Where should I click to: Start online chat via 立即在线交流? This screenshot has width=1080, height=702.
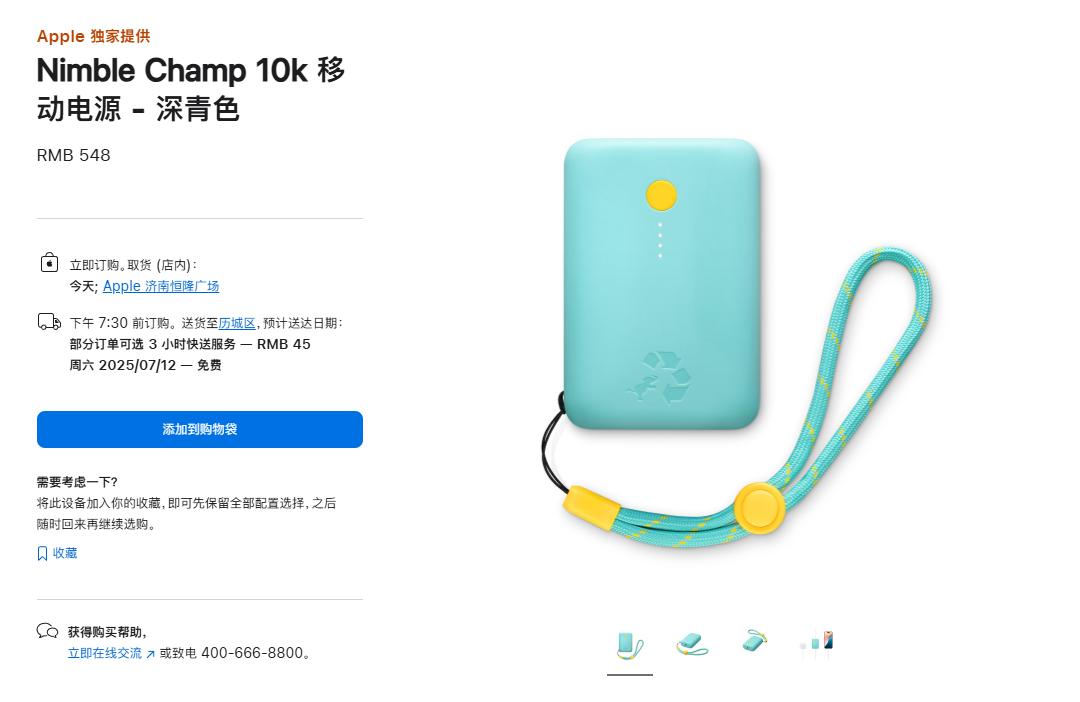105,653
